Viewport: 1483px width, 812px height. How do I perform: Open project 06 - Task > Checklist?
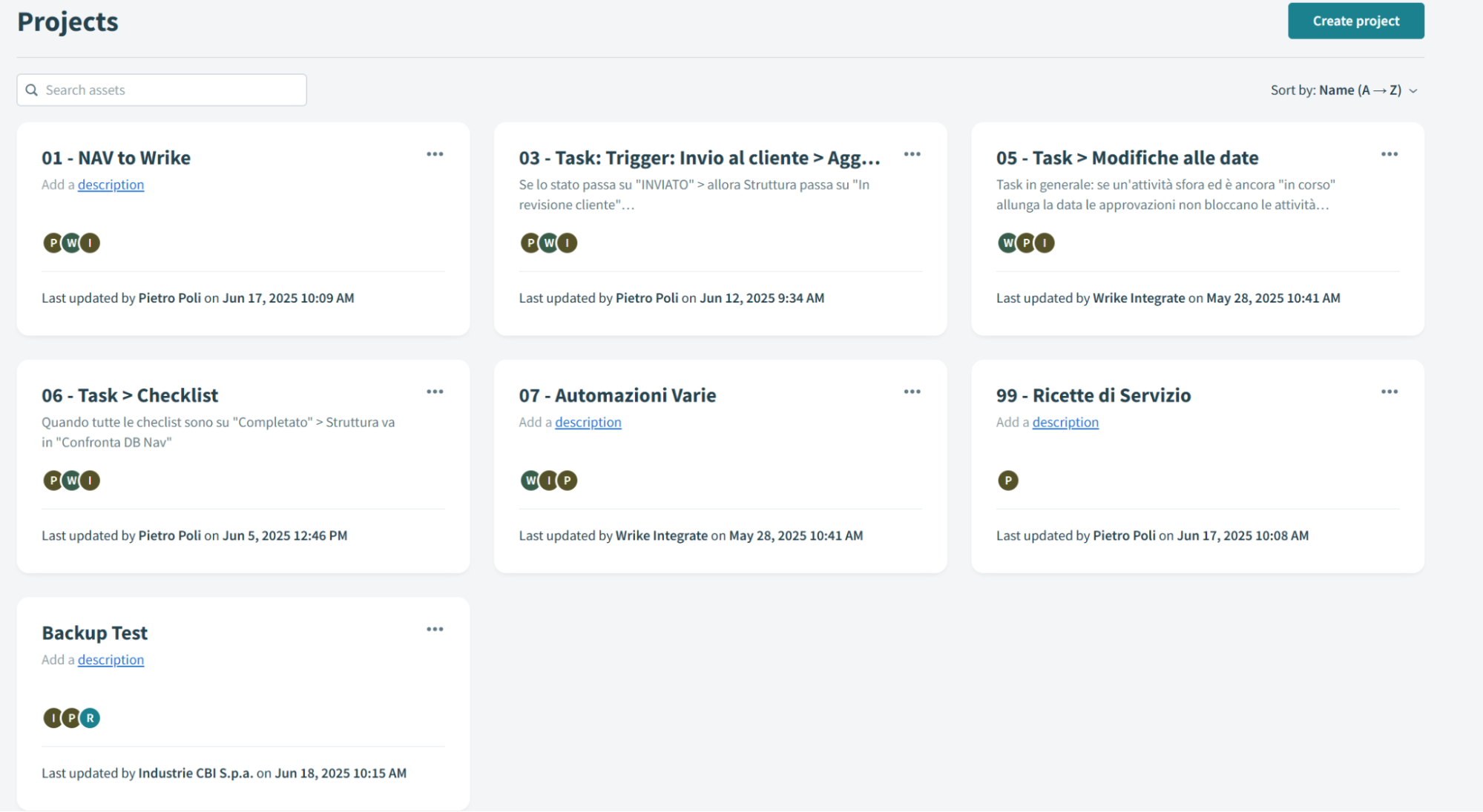tap(130, 395)
